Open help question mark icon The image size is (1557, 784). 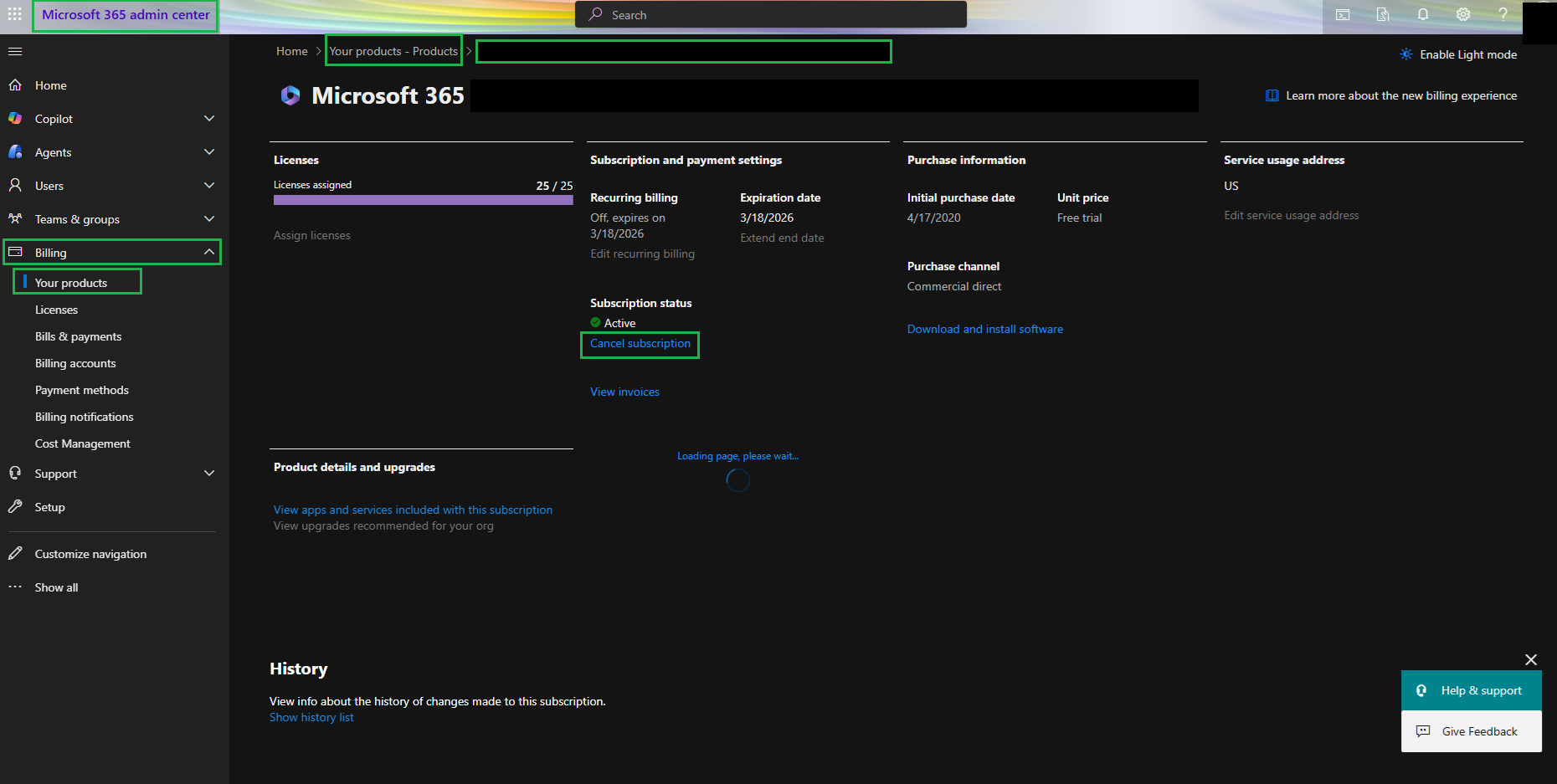[x=1503, y=14]
